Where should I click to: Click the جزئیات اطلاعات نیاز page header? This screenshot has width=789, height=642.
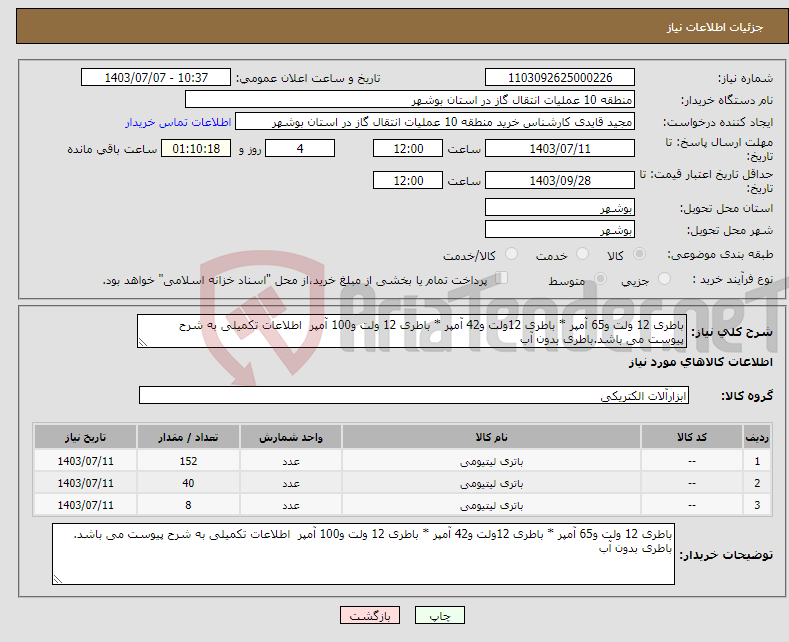(x=715, y=27)
